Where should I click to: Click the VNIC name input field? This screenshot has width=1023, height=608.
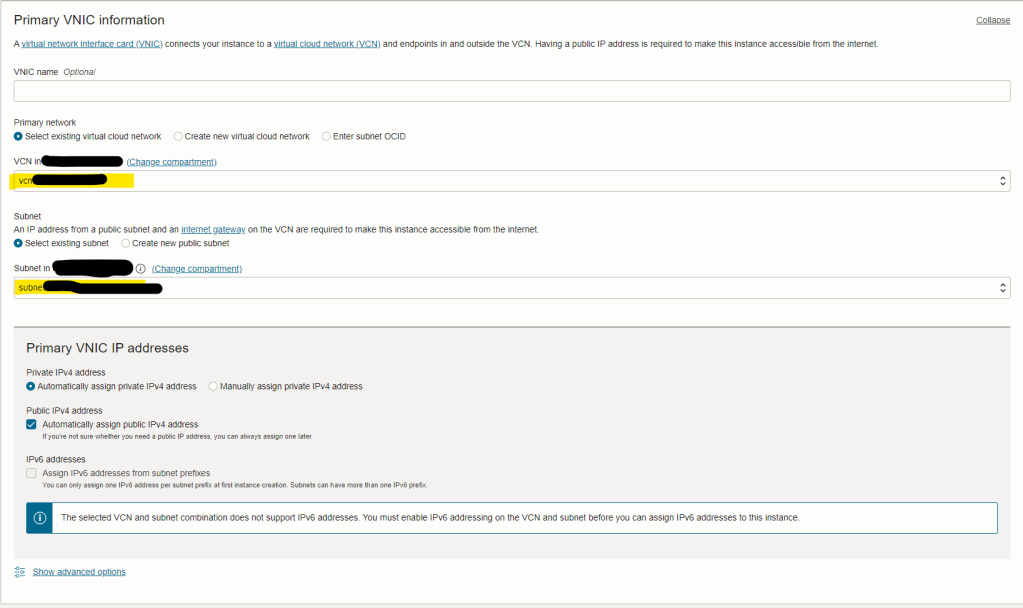(x=512, y=91)
